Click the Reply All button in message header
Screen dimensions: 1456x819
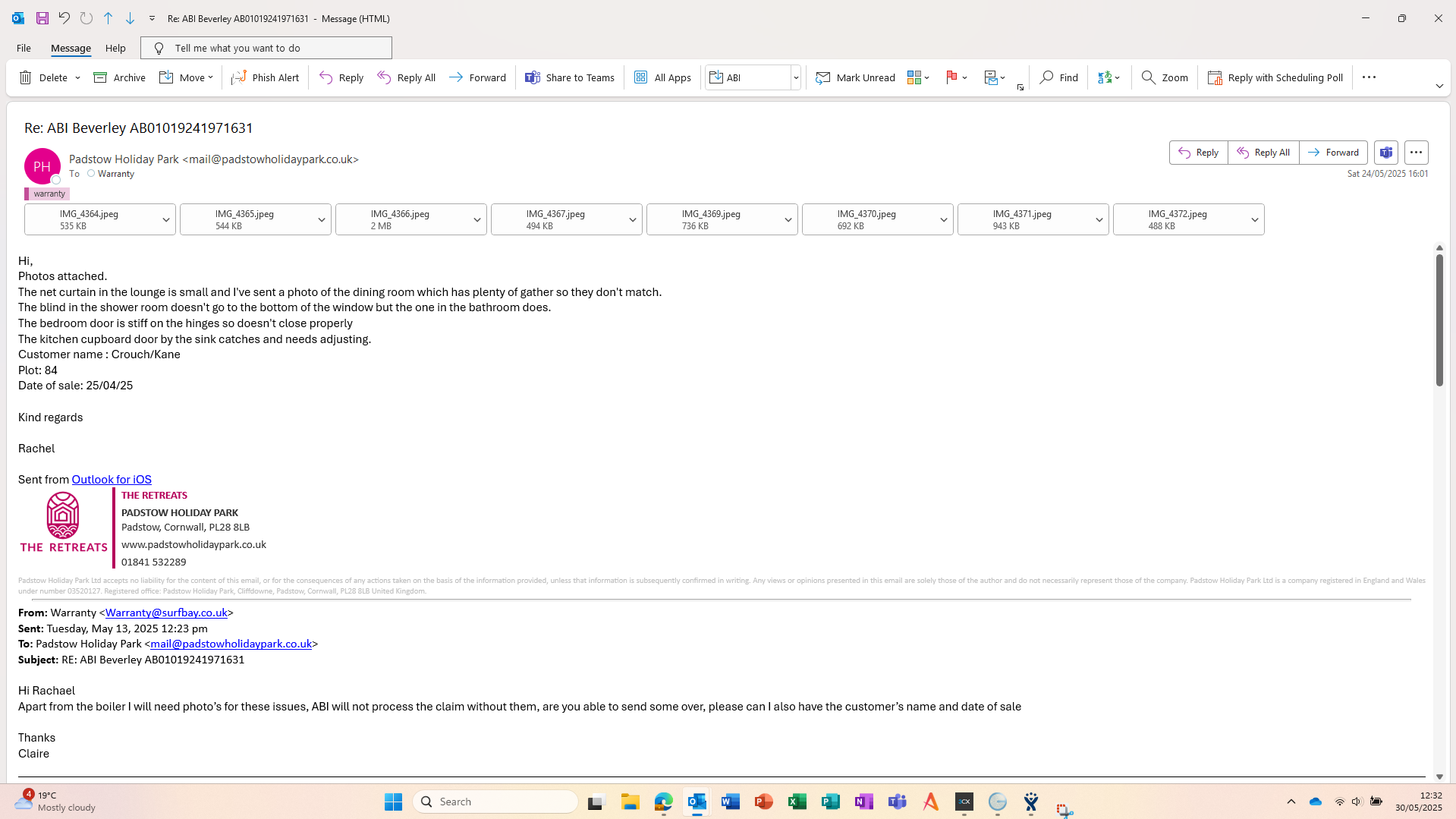pyautogui.click(x=1263, y=153)
